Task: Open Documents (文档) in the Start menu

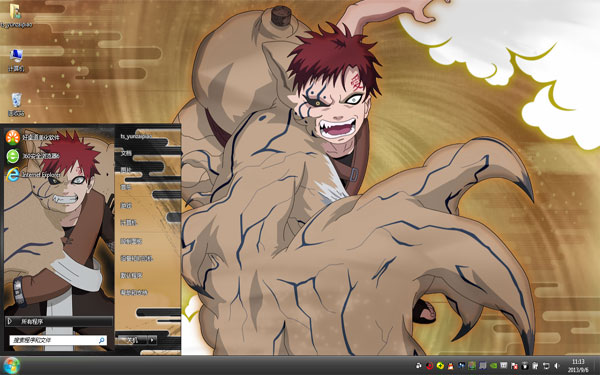Action: tap(126, 153)
